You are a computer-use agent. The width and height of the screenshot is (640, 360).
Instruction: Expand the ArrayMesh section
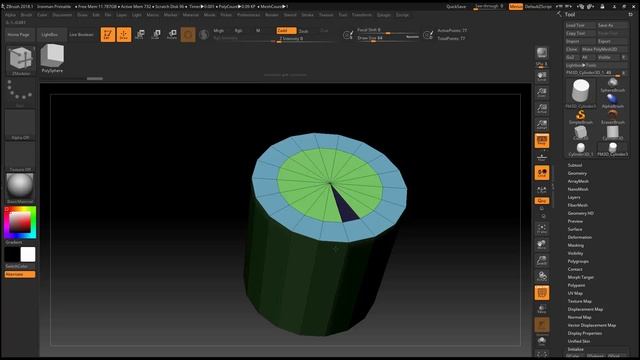click(578, 181)
